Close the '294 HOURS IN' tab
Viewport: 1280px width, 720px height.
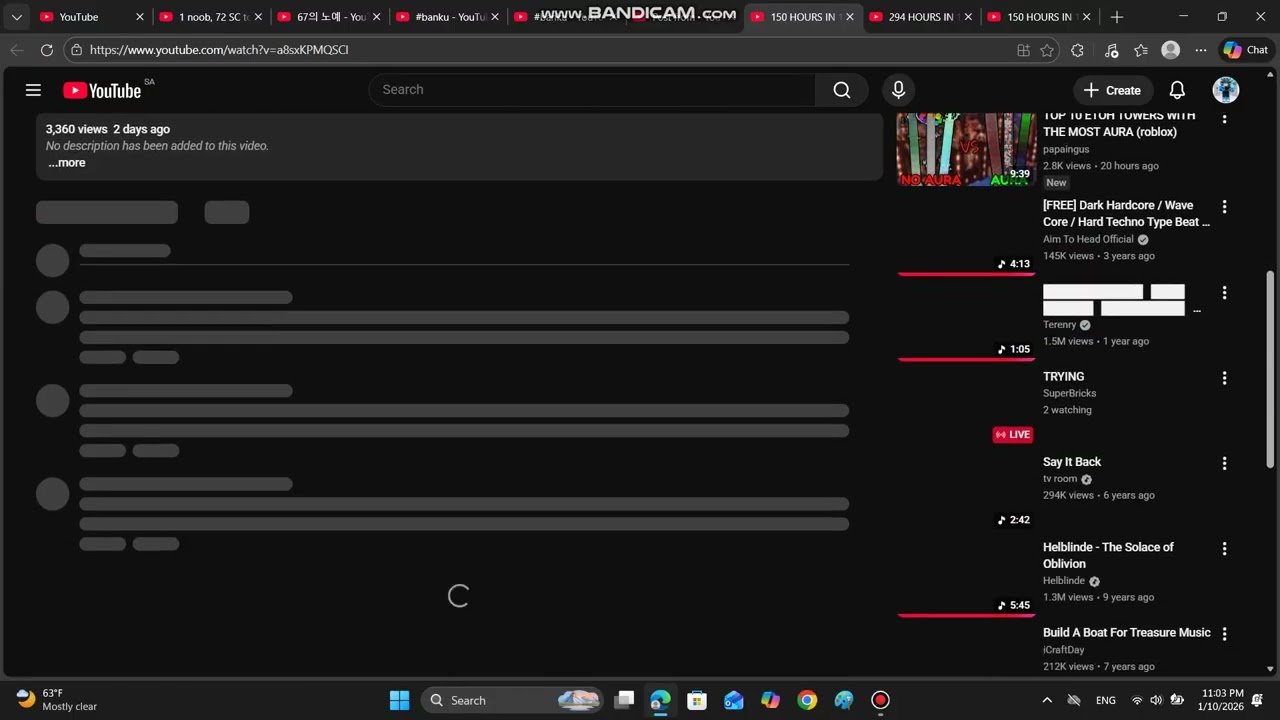click(x=967, y=17)
